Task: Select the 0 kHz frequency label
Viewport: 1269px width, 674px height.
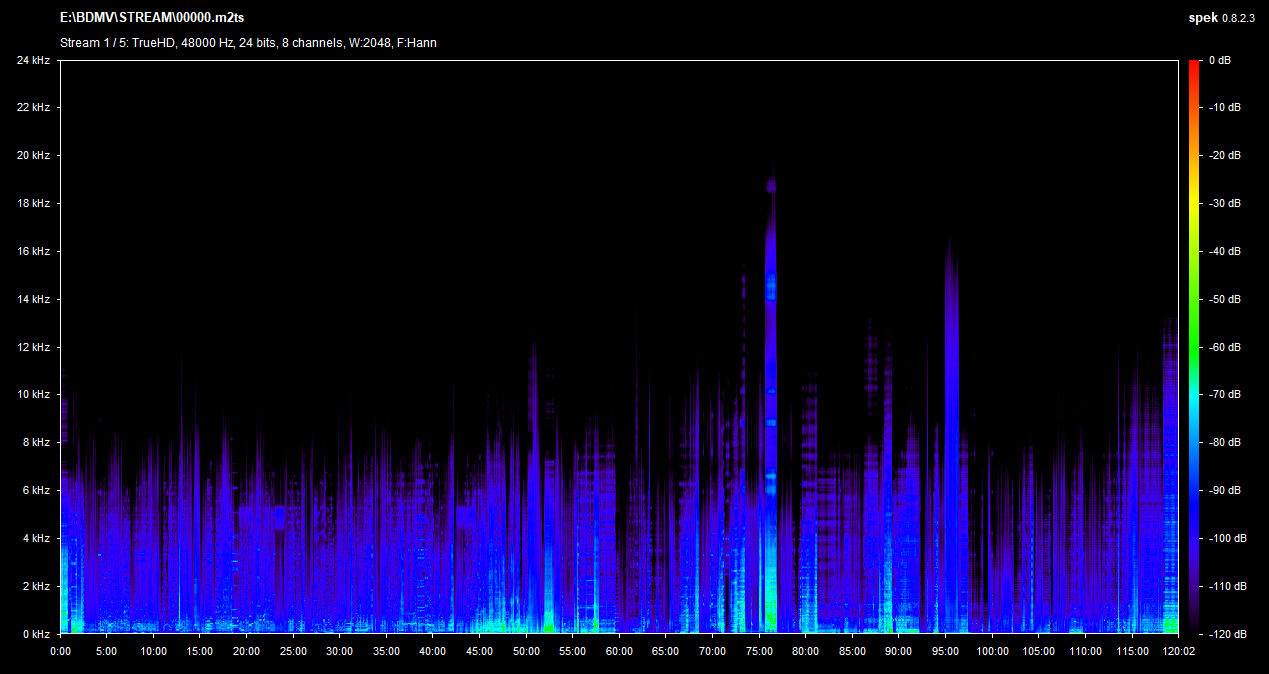Action: point(36,635)
